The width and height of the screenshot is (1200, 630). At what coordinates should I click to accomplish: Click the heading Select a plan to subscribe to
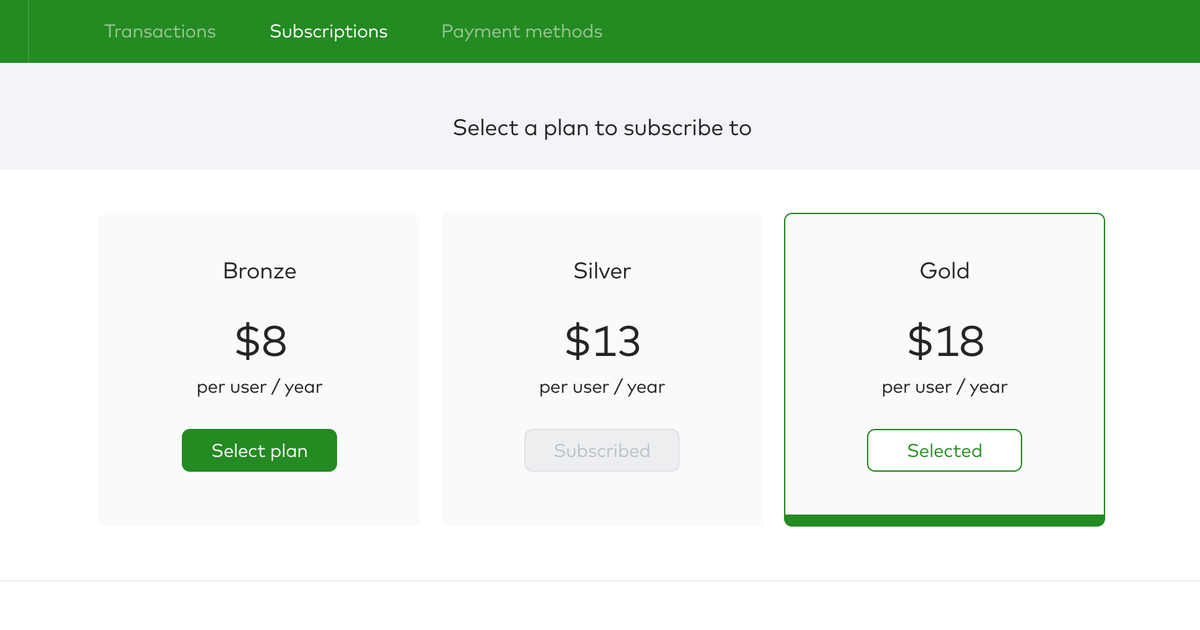coord(601,128)
